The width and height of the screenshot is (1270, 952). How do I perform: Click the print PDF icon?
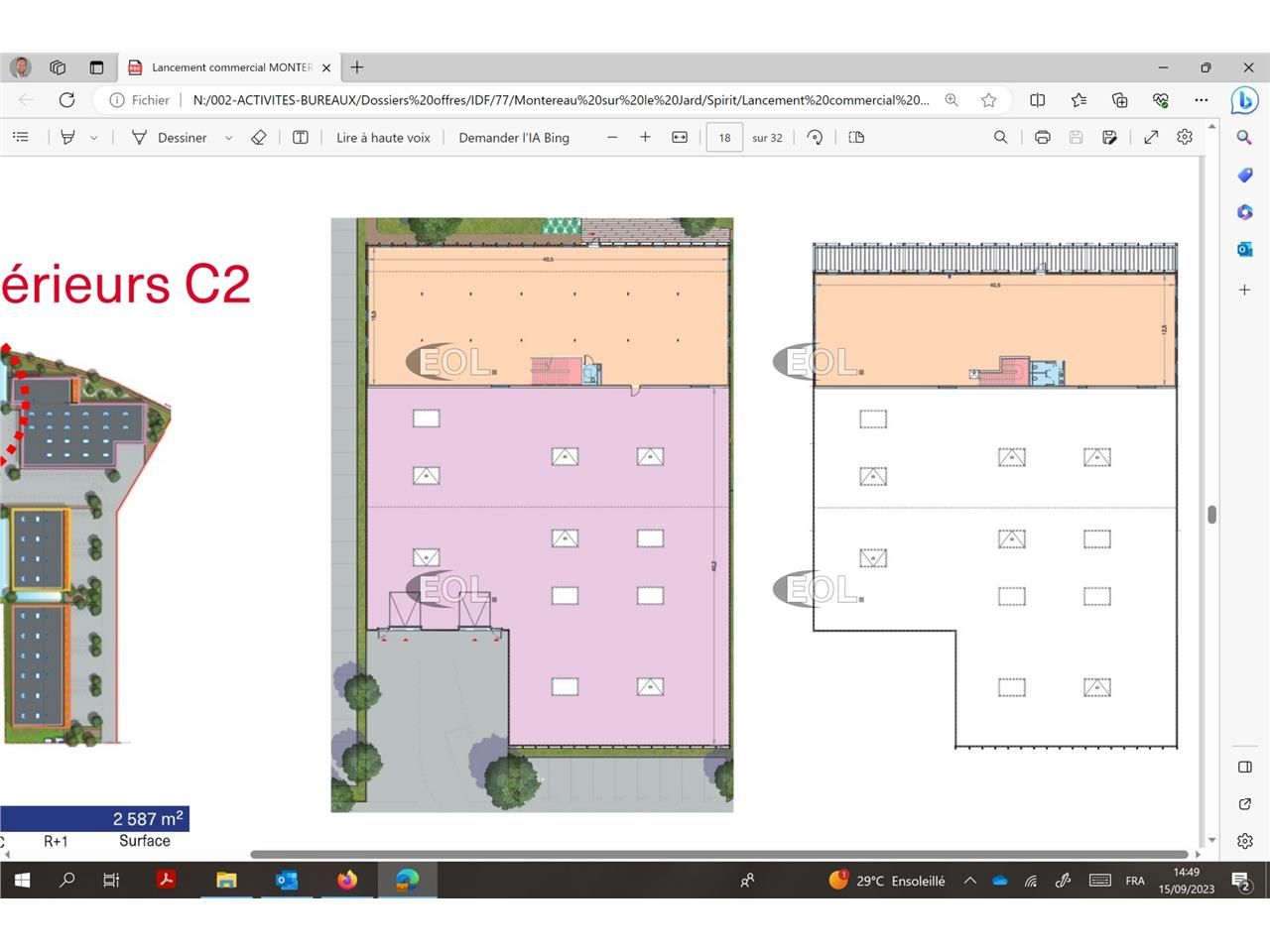tap(1042, 138)
